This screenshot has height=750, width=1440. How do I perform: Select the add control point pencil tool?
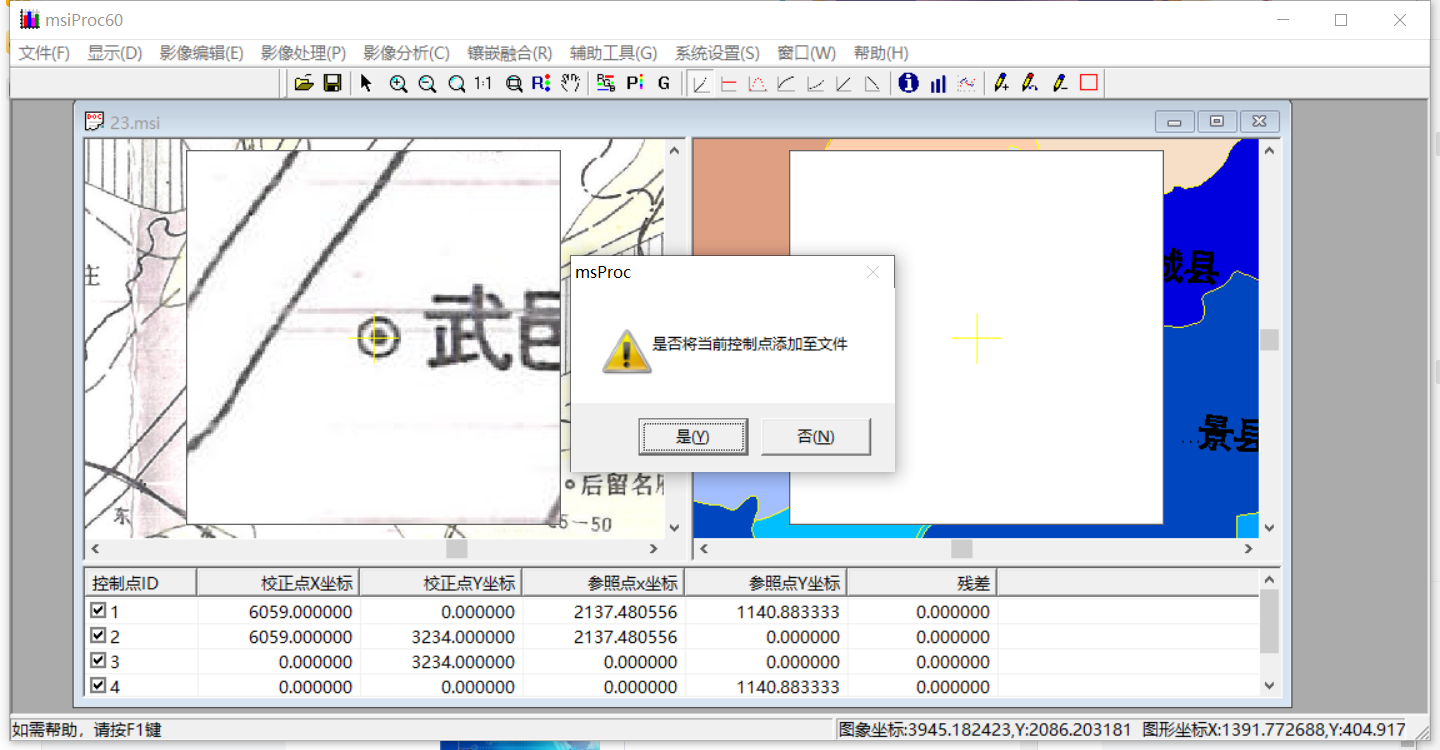(1002, 83)
